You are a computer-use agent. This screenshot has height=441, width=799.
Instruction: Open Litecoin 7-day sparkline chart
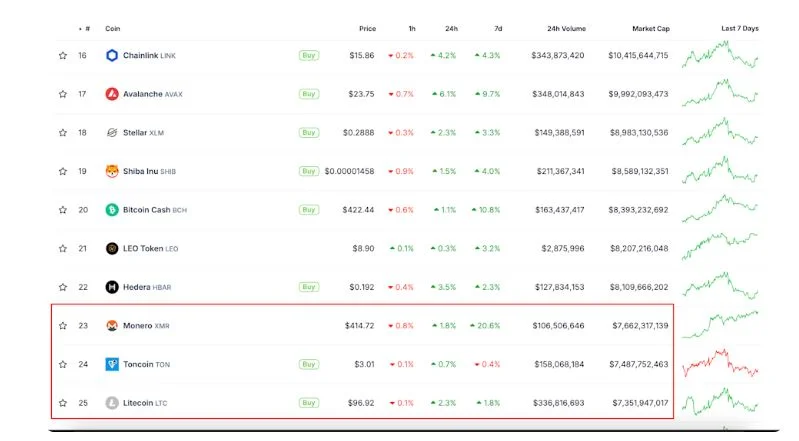pos(720,402)
